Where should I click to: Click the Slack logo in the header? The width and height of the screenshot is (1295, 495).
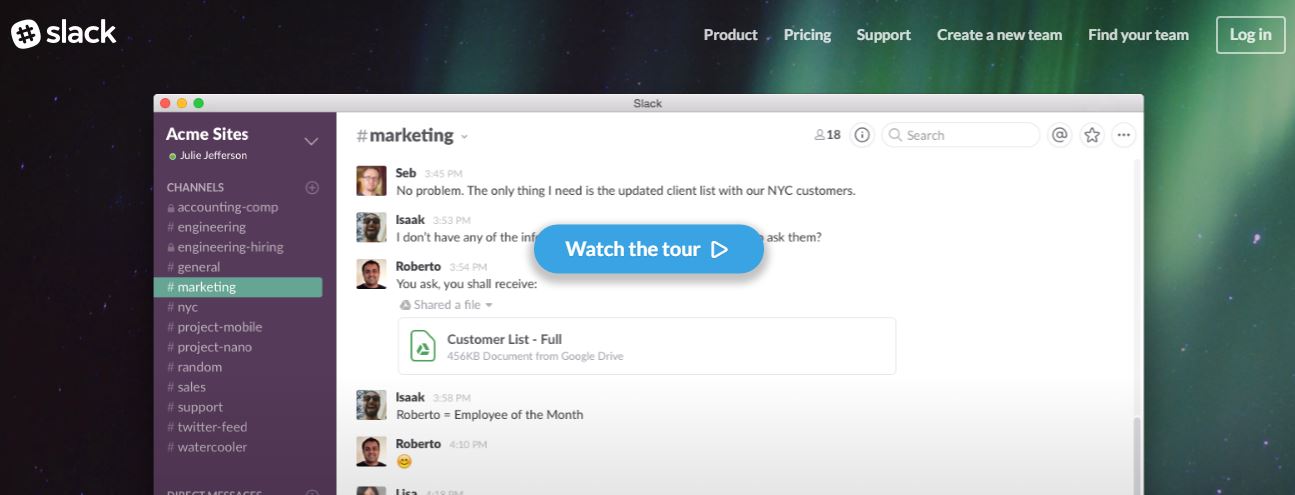point(64,34)
